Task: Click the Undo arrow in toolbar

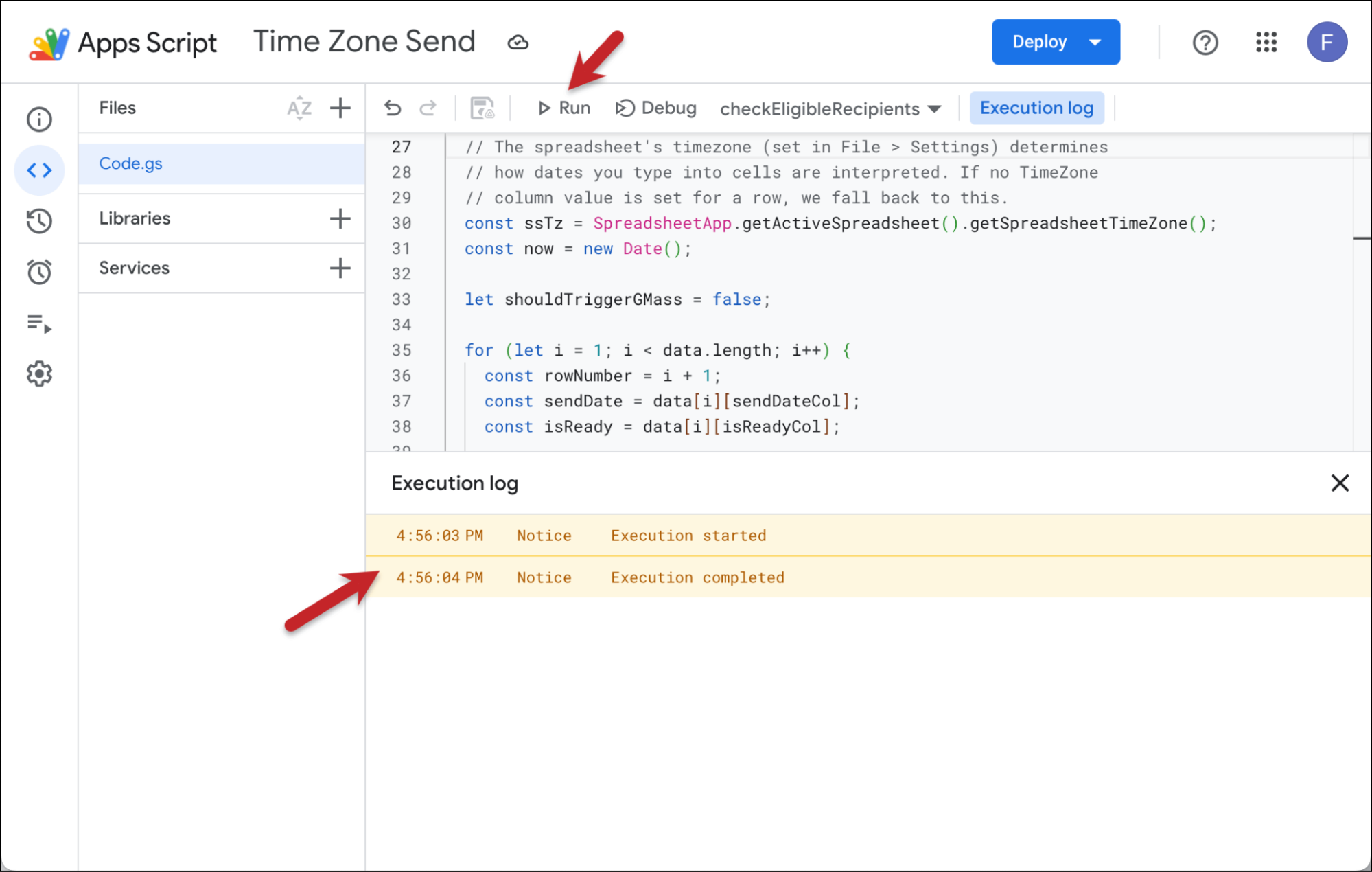Action: (393, 108)
